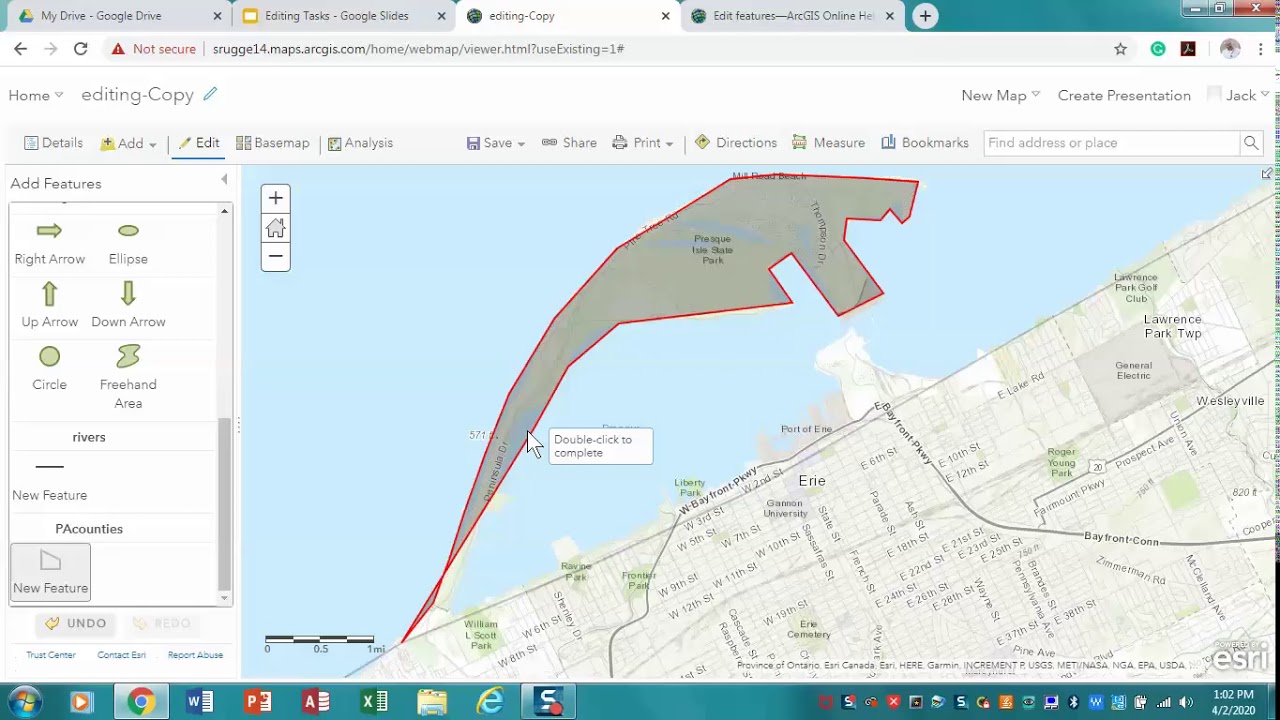Open the Analysis tools
1280x720 pixels.
coord(360,143)
